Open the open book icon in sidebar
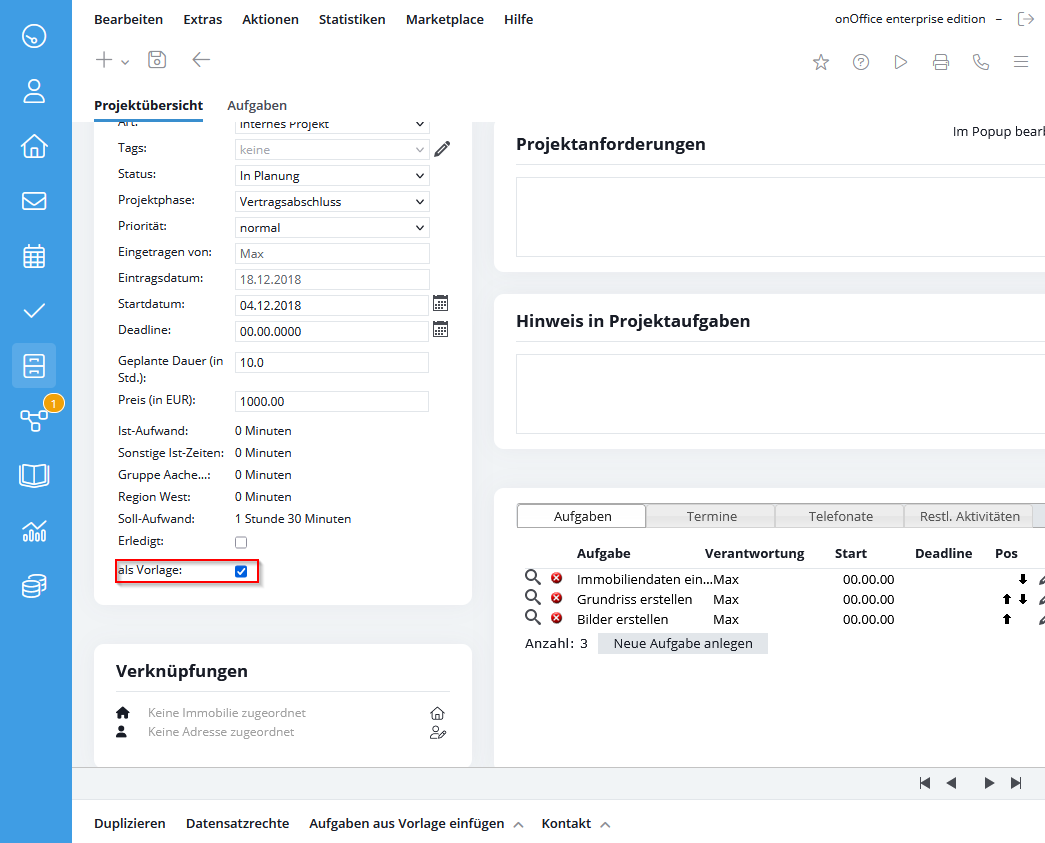Viewport: 1045px width, 843px height. pyautogui.click(x=34, y=476)
